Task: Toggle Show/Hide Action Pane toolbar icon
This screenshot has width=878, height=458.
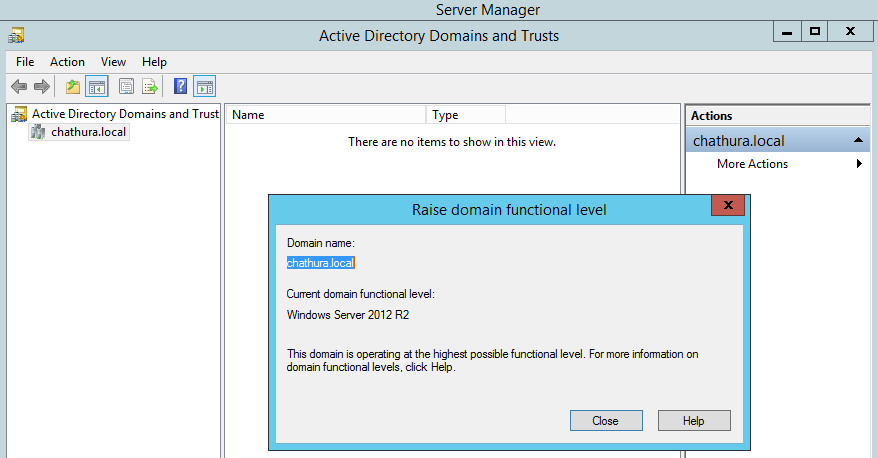Action: coord(204,87)
